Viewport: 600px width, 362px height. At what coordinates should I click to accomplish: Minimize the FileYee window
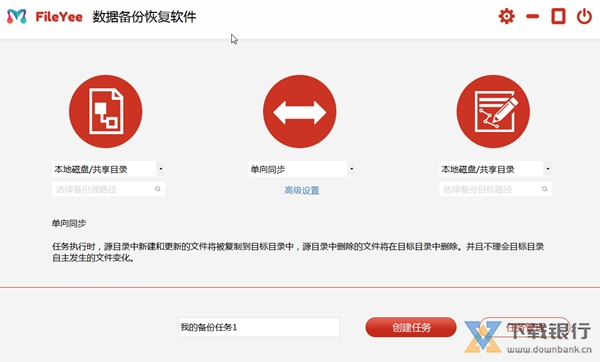tap(532, 16)
